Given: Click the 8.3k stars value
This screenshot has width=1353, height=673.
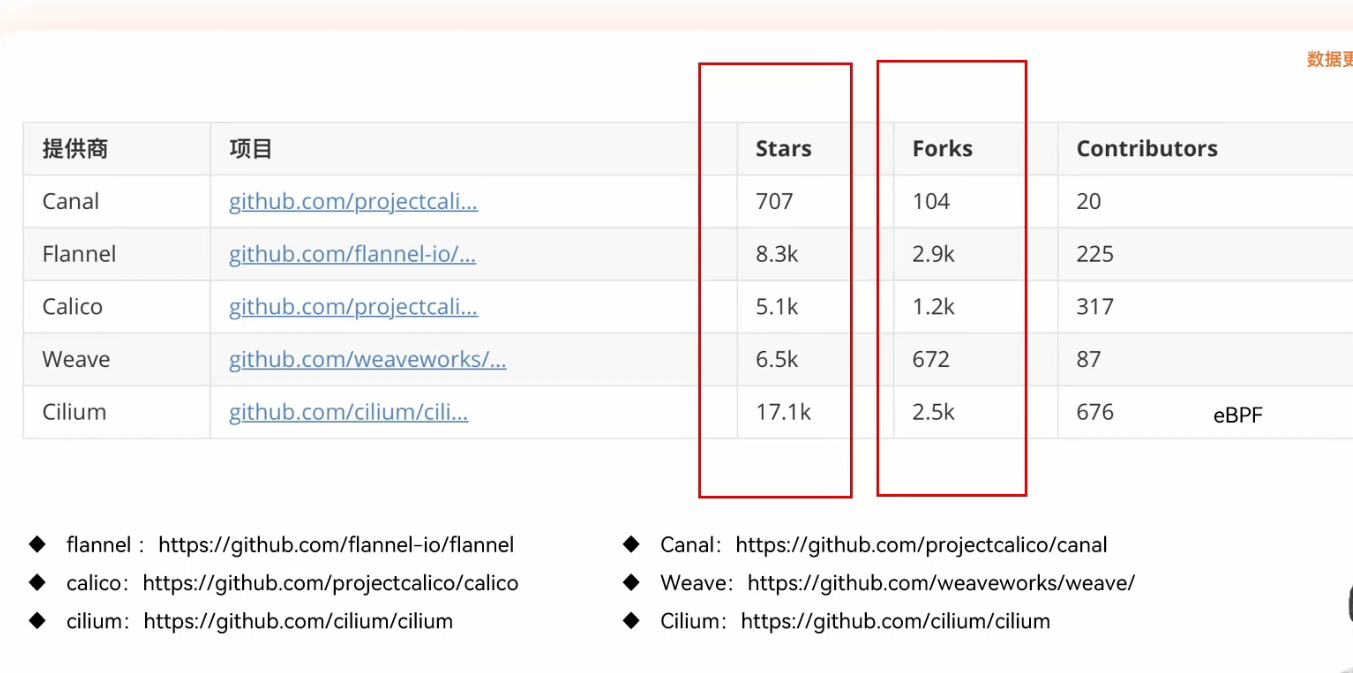Looking at the screenshot, I should pyautogui.click(x=777, y=255).
